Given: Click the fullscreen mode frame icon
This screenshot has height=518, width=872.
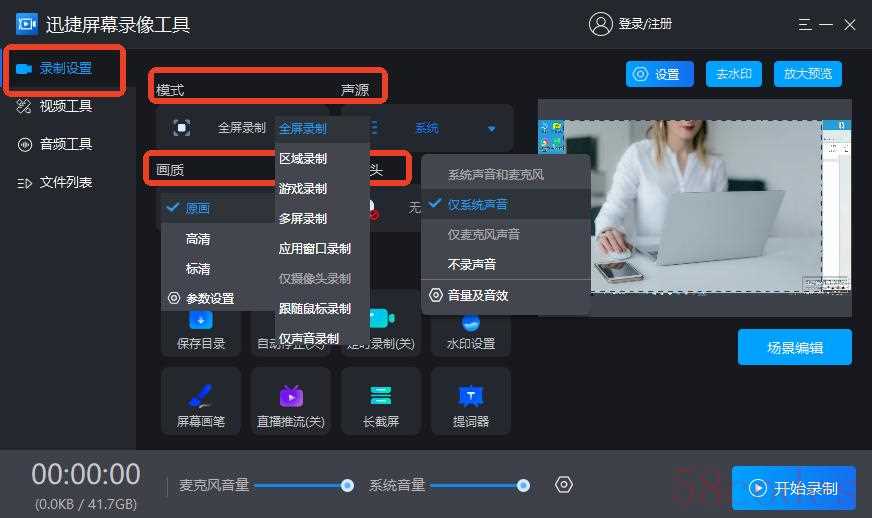Looking at the screenshot, I should (181, 127).
